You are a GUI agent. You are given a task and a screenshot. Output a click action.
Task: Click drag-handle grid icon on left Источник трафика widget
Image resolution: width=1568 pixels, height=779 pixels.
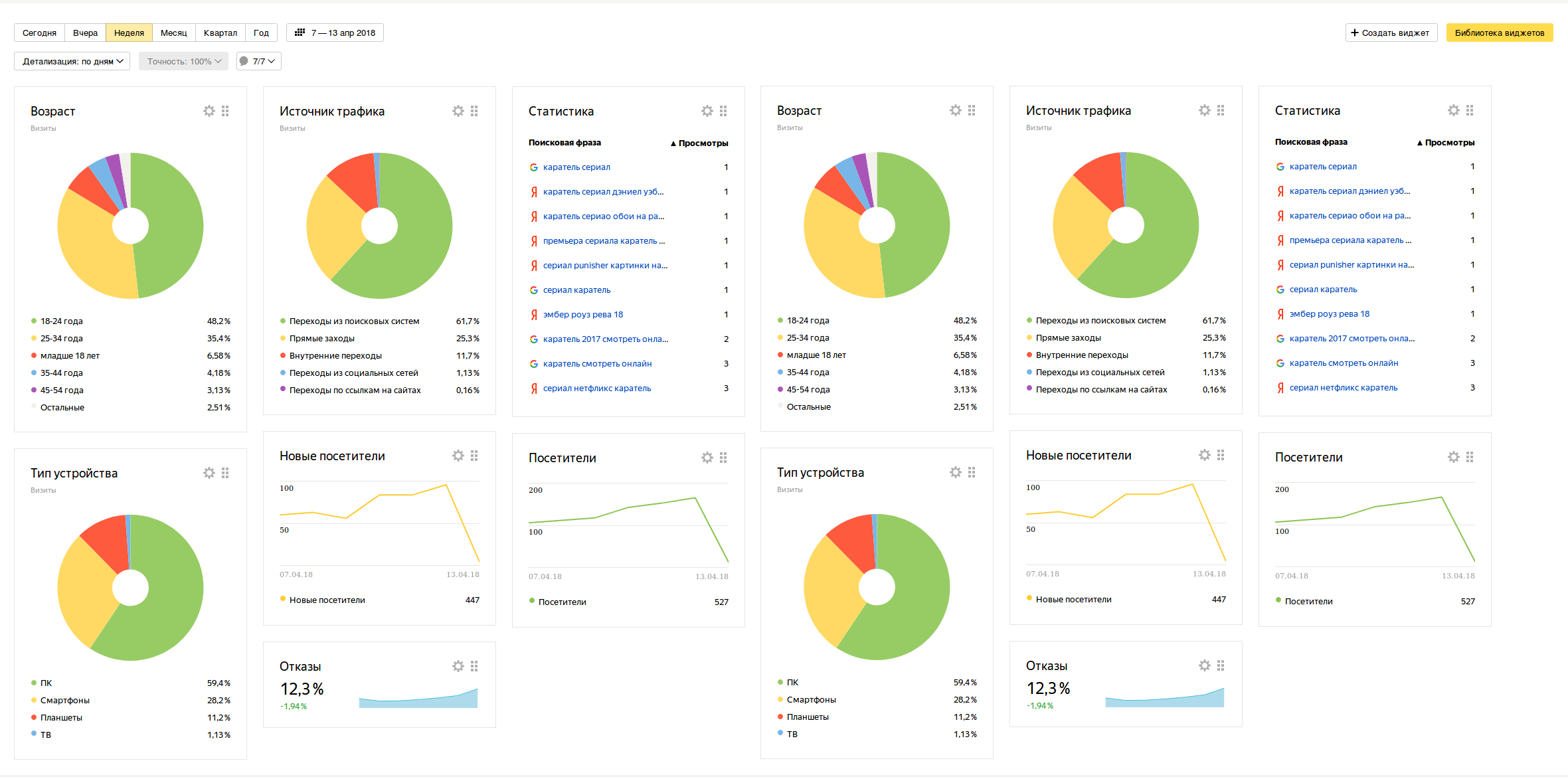point(474,111)
